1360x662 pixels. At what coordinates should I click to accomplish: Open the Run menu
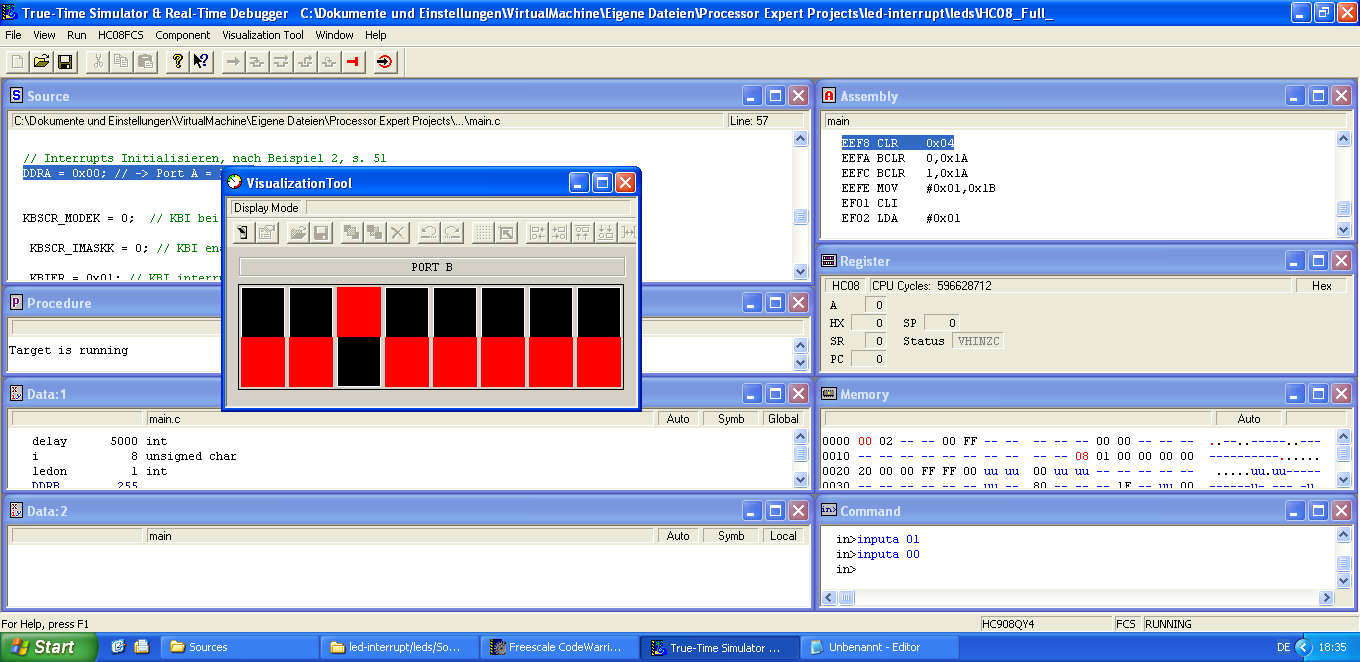[77, 35]
